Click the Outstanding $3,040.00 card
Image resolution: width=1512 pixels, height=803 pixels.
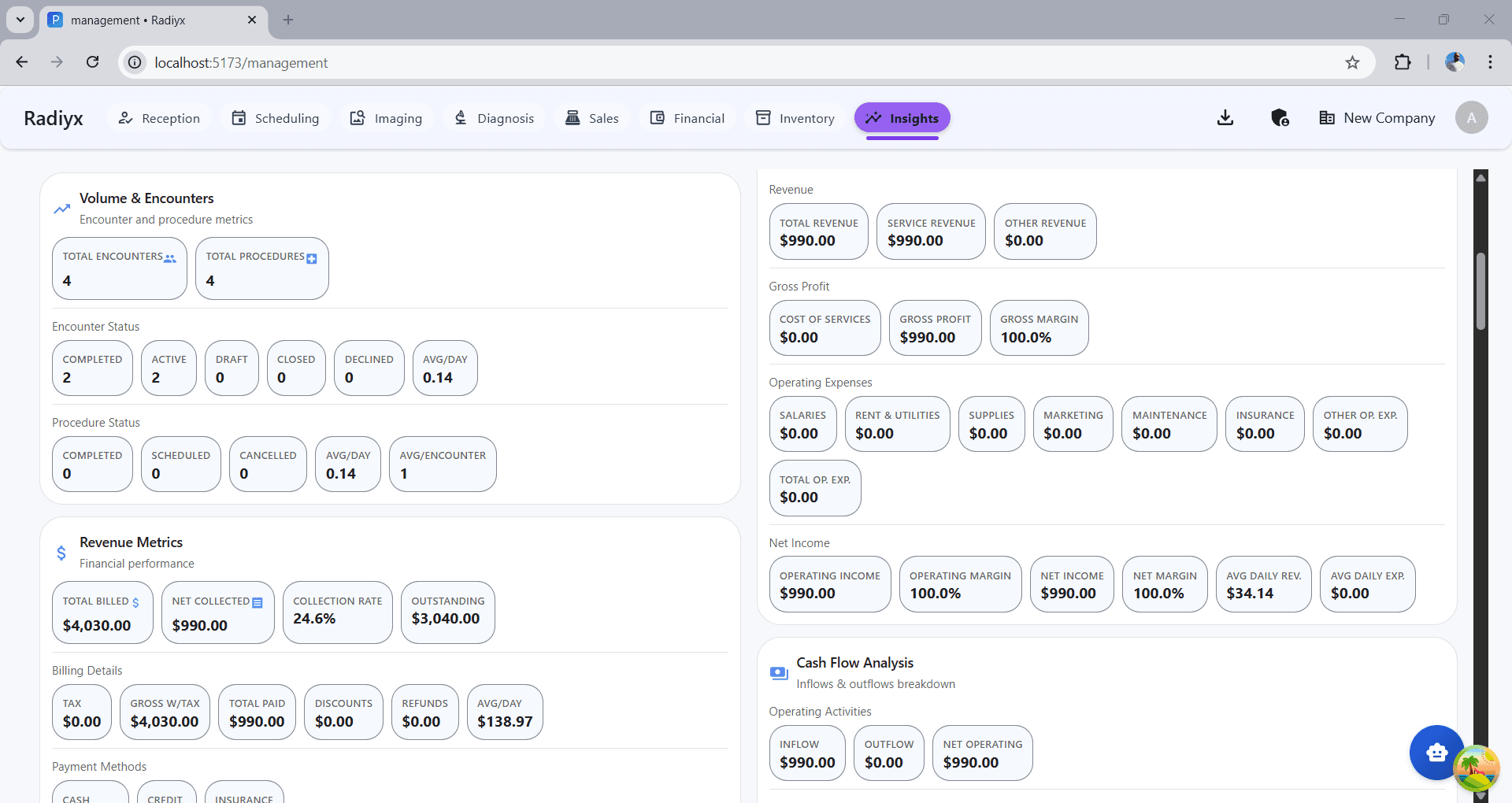(448, 612)
